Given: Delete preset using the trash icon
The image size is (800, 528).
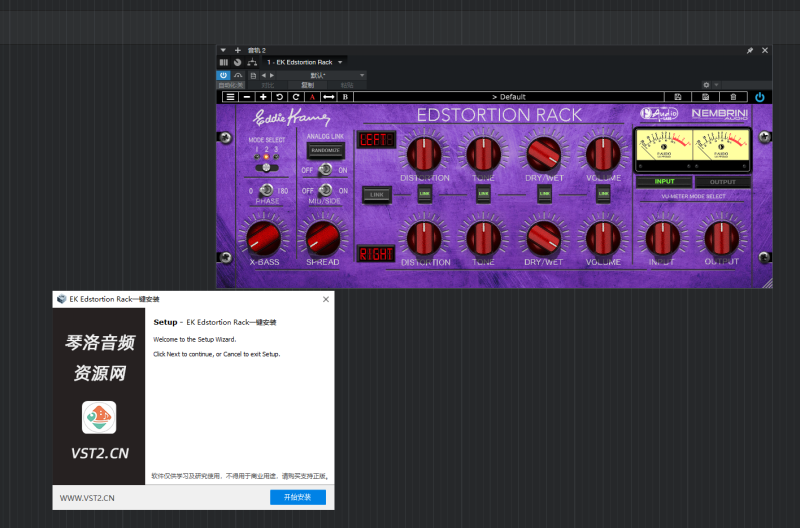Looking at the screenshot, I should pos(732,97).
